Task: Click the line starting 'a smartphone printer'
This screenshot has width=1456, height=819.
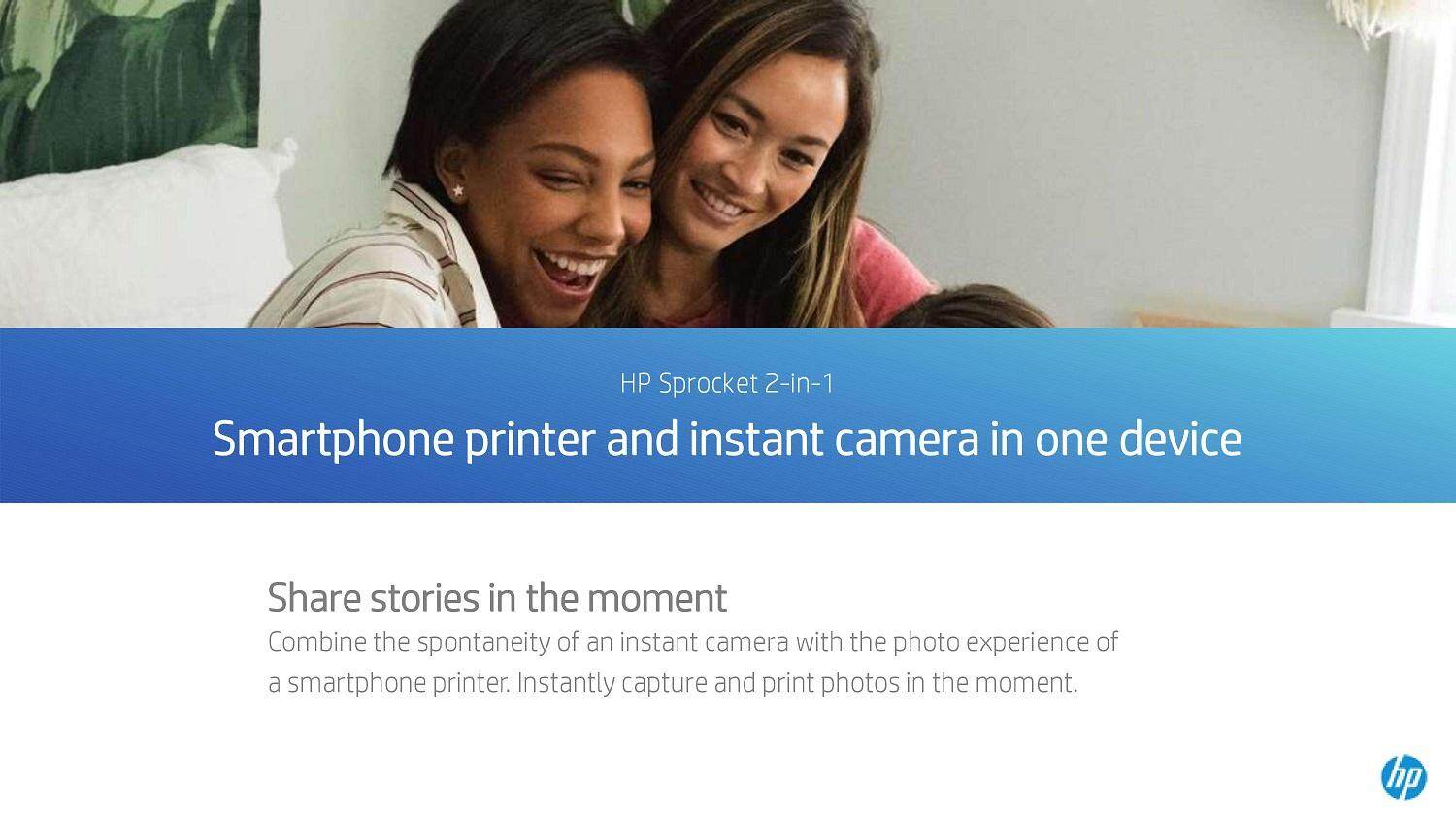Action: (x=673, y=683)
